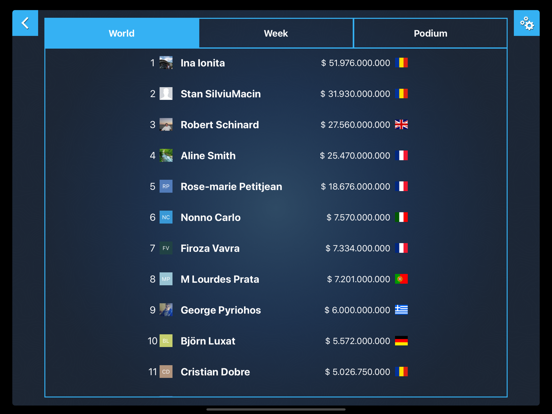This screenshot has height=414, width=552.
Task: Switch to the World tab
Action: pos(122,33)
